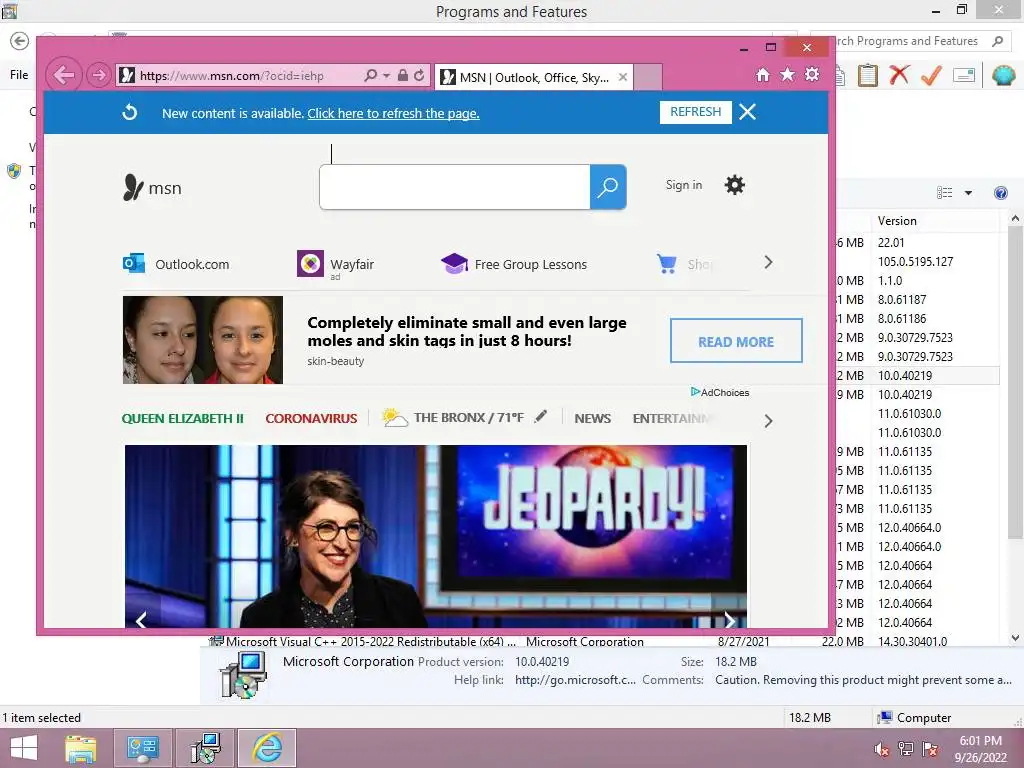Click the orange checkmark icon in Programs and Features
The height and width of the screenshot is (768, 1024).
pyautogui.click(x=931, y=76)
